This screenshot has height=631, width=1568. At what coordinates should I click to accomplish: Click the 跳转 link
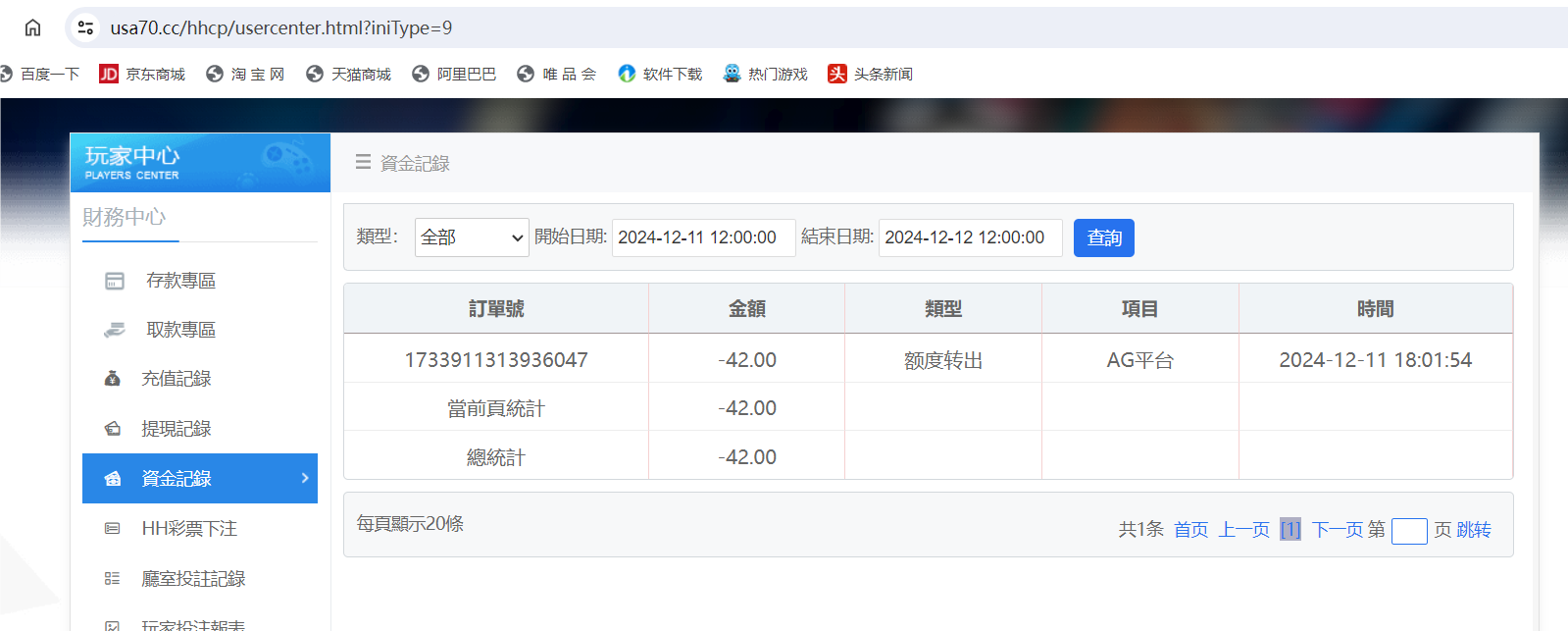(1474, 530)
